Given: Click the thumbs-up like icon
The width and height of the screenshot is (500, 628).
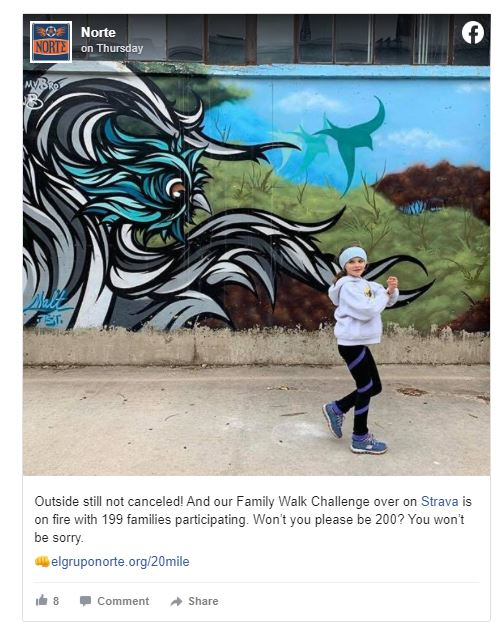Looking at the screenshot, I should pyautogui.click(x=42, y=600).
